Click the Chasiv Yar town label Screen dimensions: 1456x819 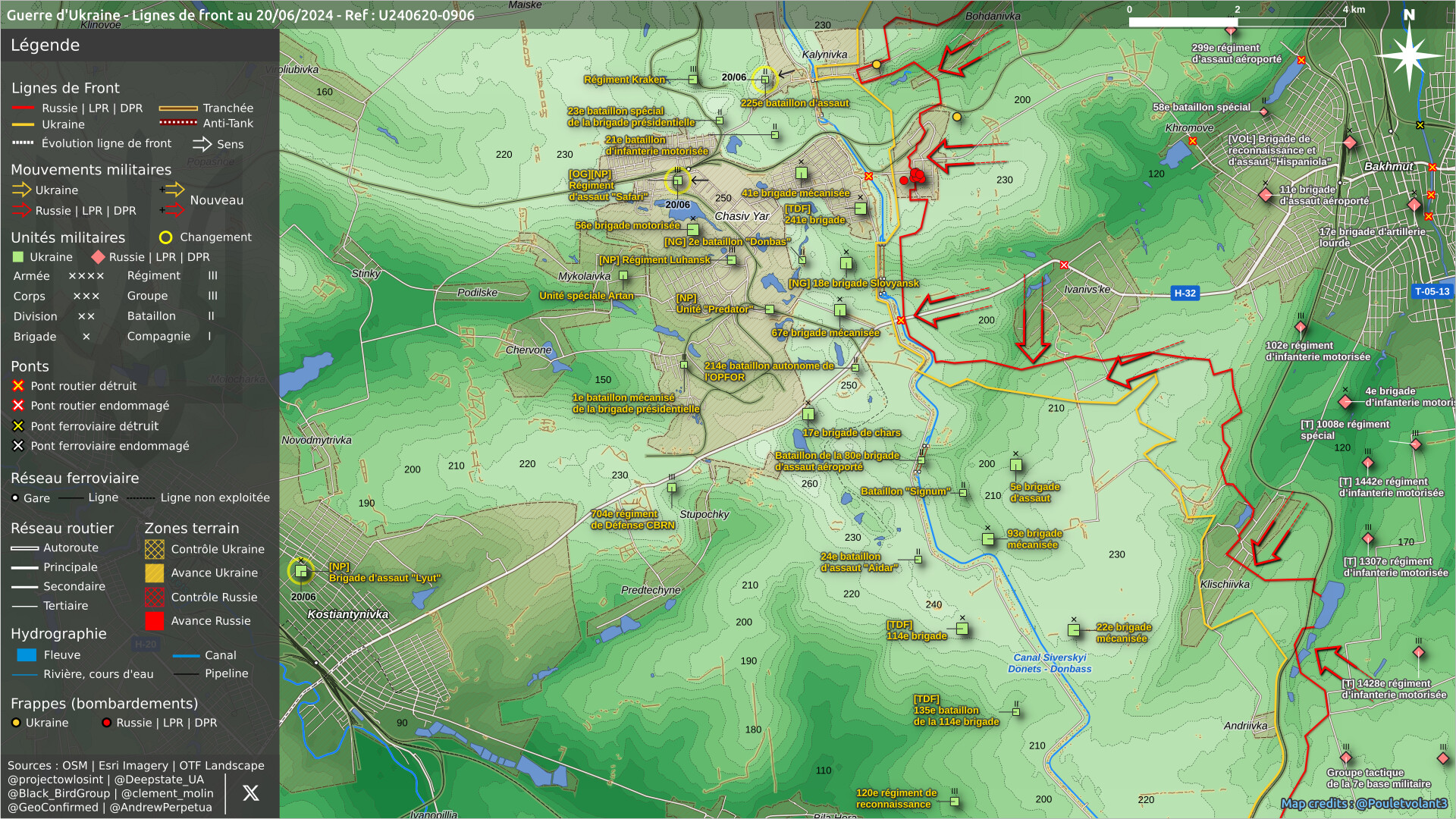[x=742, y=216]
